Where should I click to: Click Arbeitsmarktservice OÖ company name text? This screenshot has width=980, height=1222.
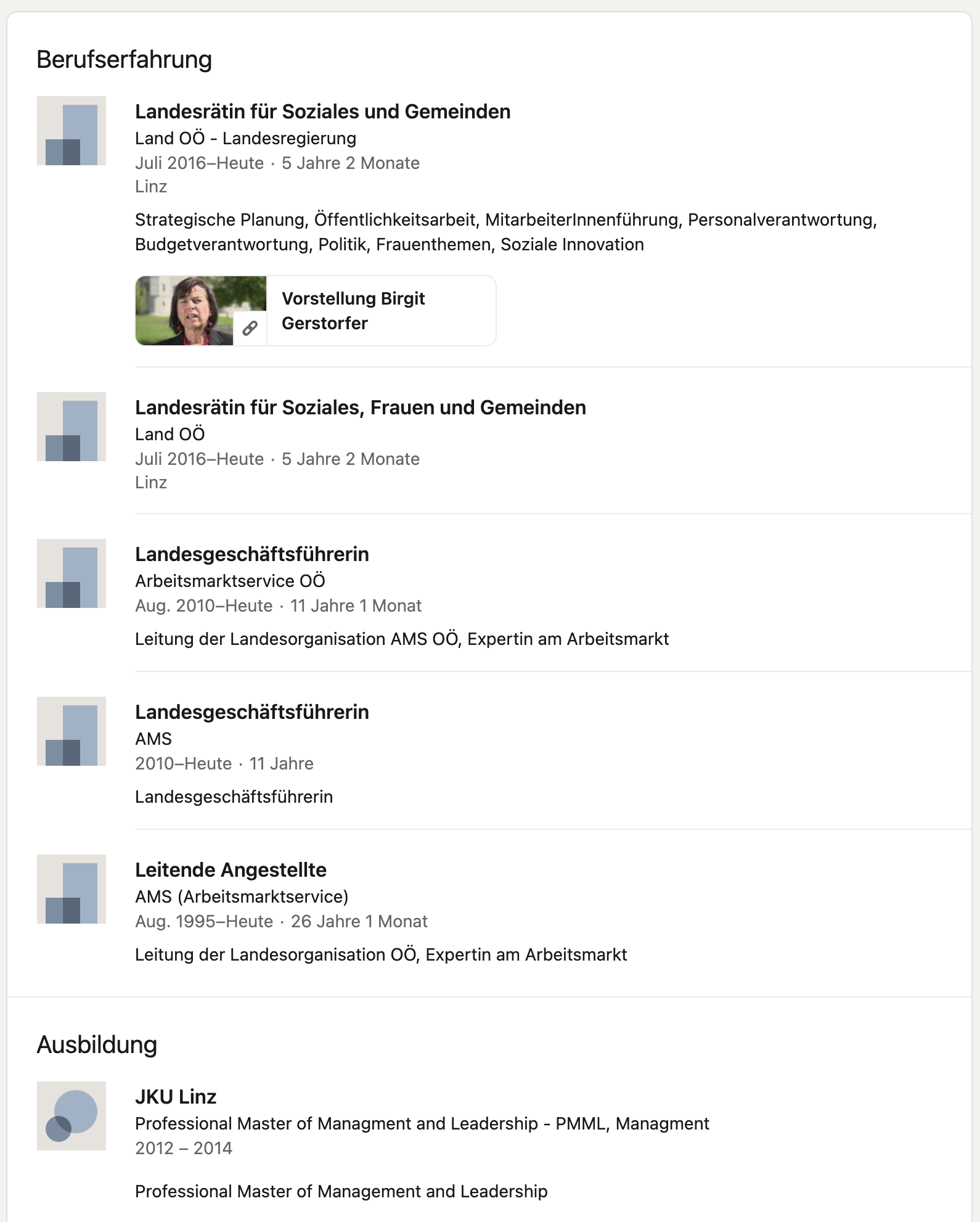point(230,581)
